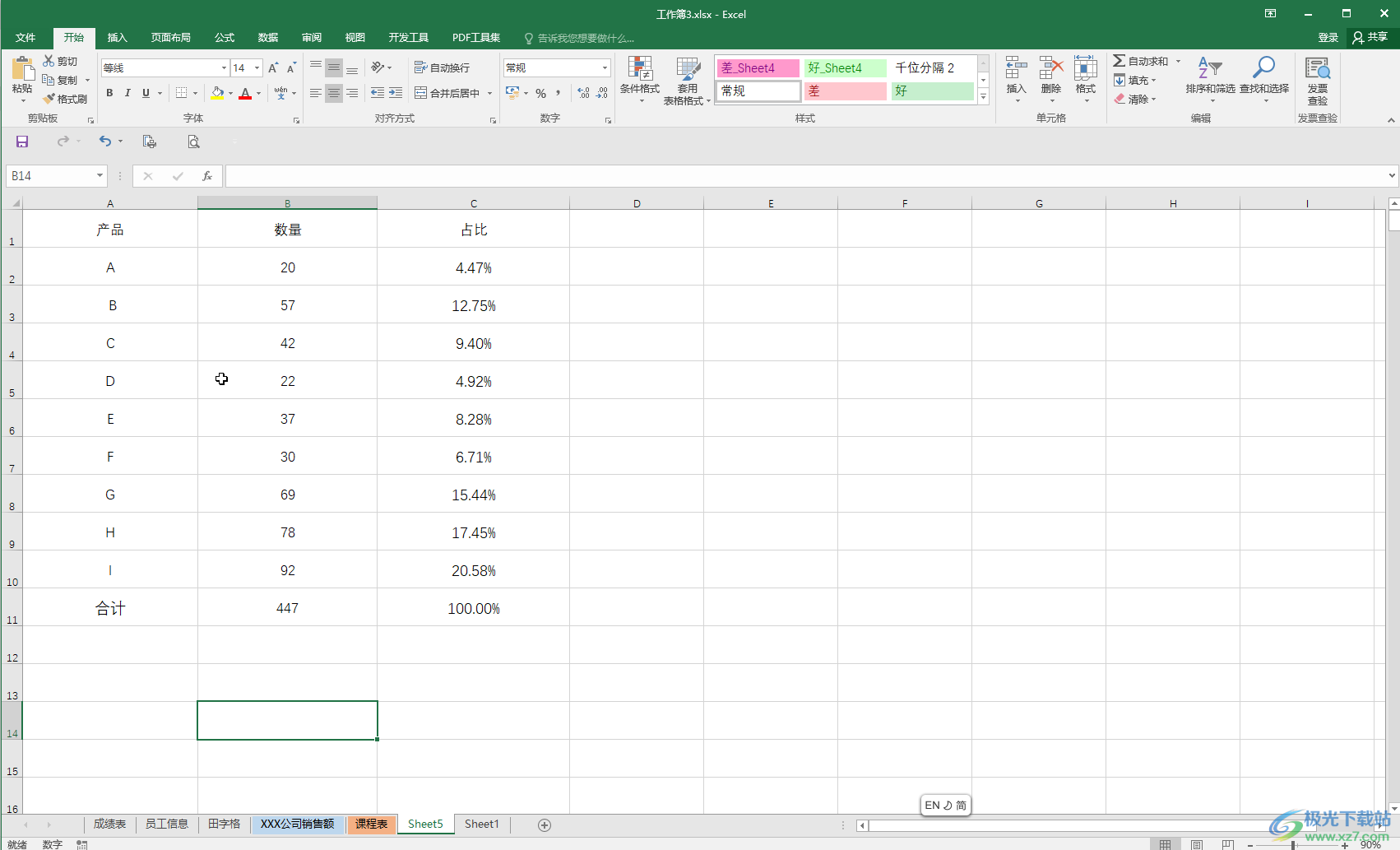
Task: Click the Format cells icon
Action: click(1086, 67)
